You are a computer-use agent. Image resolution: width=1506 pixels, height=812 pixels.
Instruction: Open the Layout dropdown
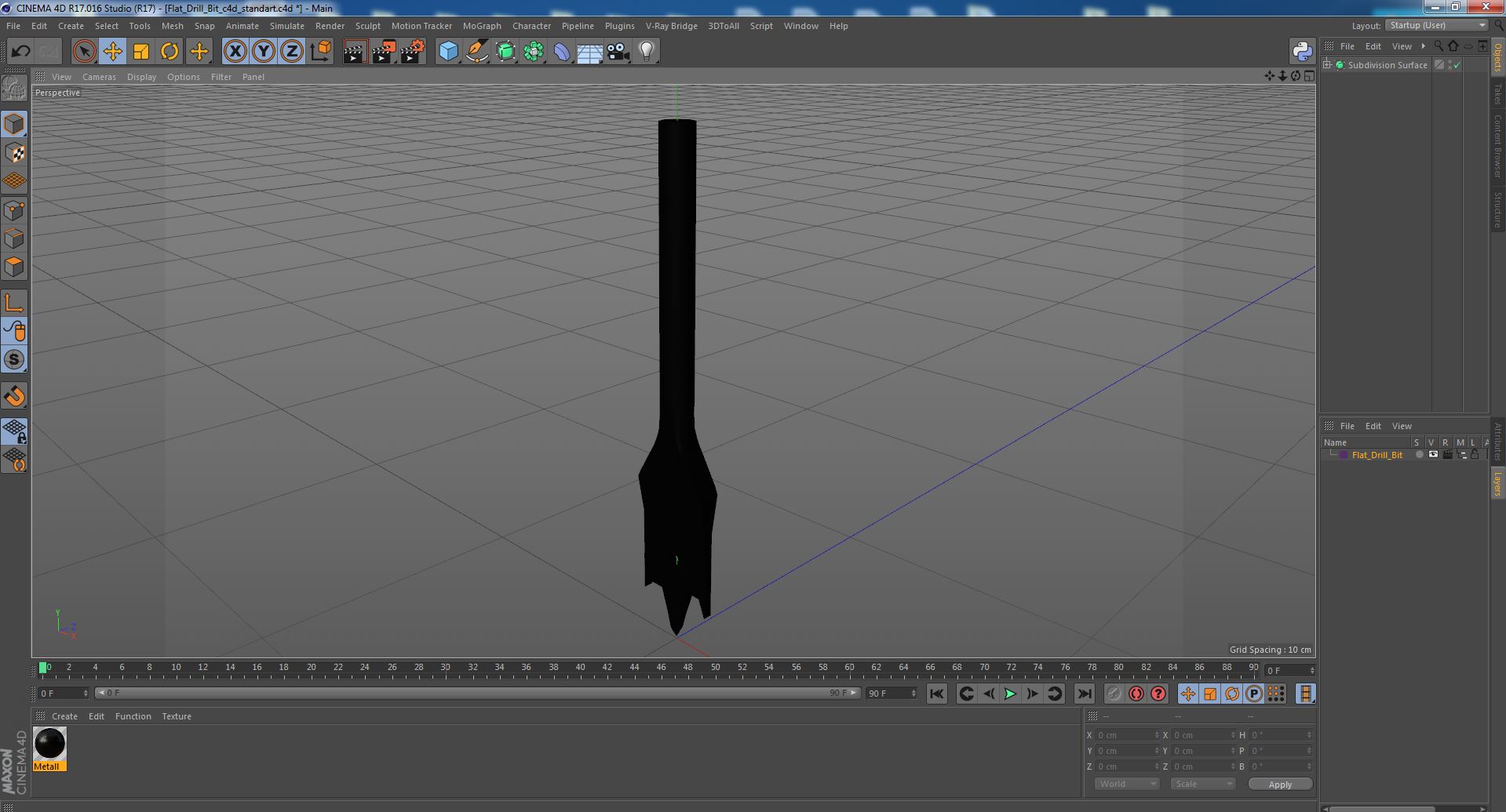click(1436, 25)
